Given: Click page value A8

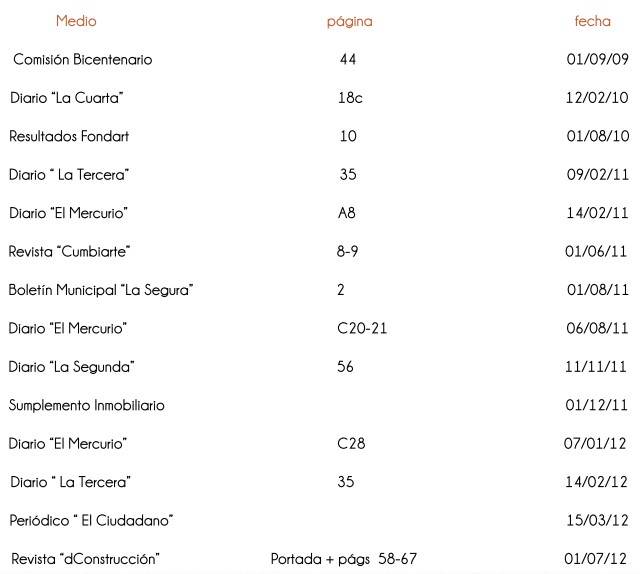Looking at the screenshot, I should (x=347, y=213).
